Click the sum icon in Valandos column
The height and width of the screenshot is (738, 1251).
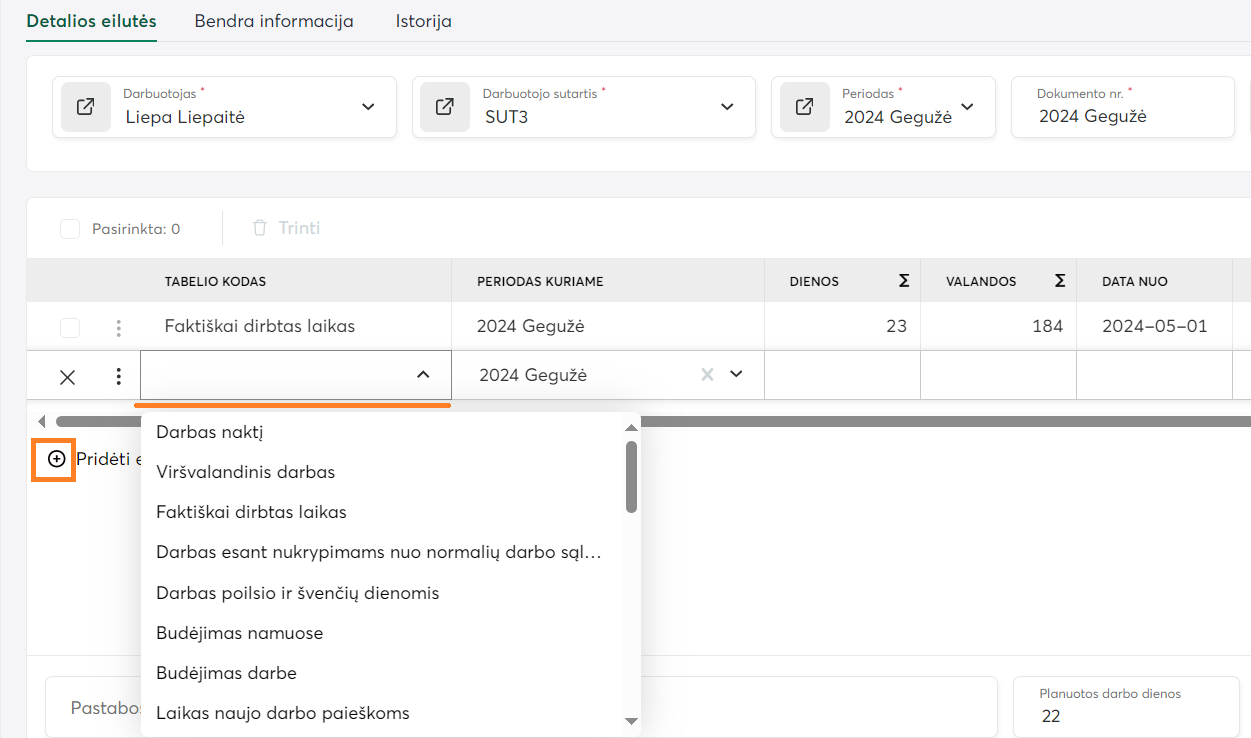point(1060,281)
